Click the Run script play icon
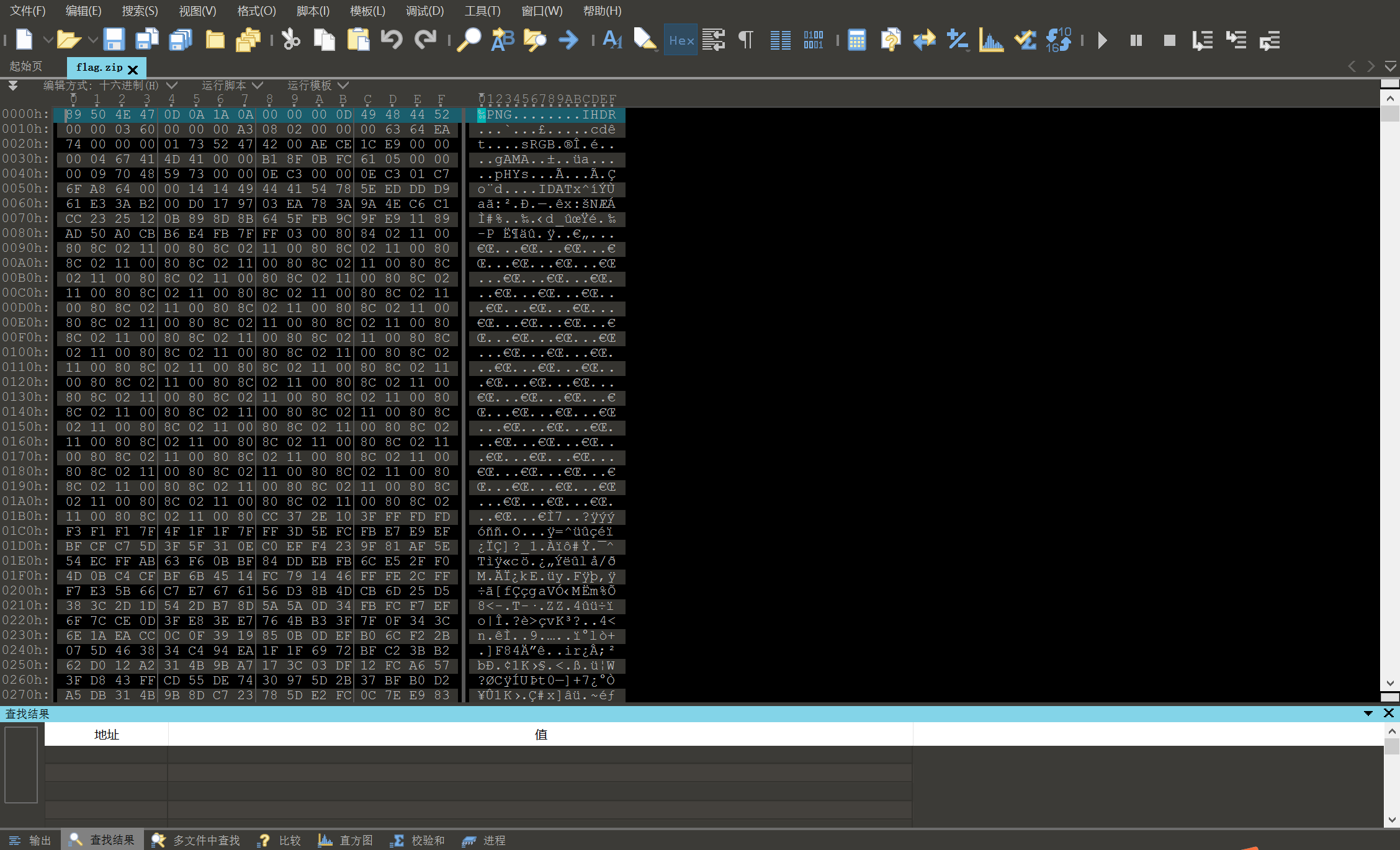1400x850 pixels. [1102, 40]
